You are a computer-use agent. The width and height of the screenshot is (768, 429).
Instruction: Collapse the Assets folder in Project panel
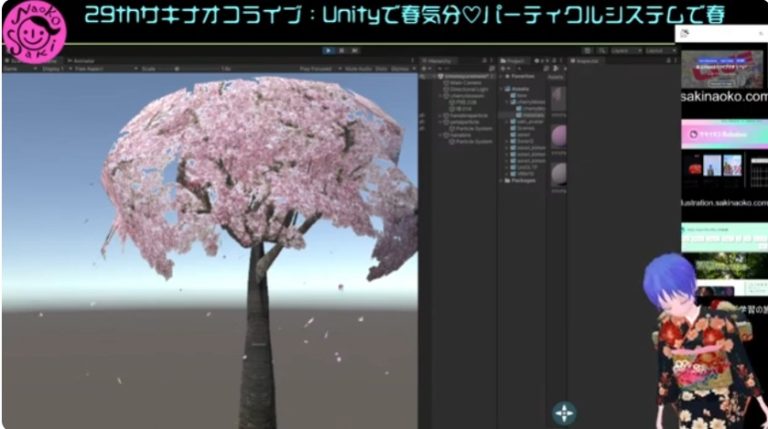coord(502,89)
